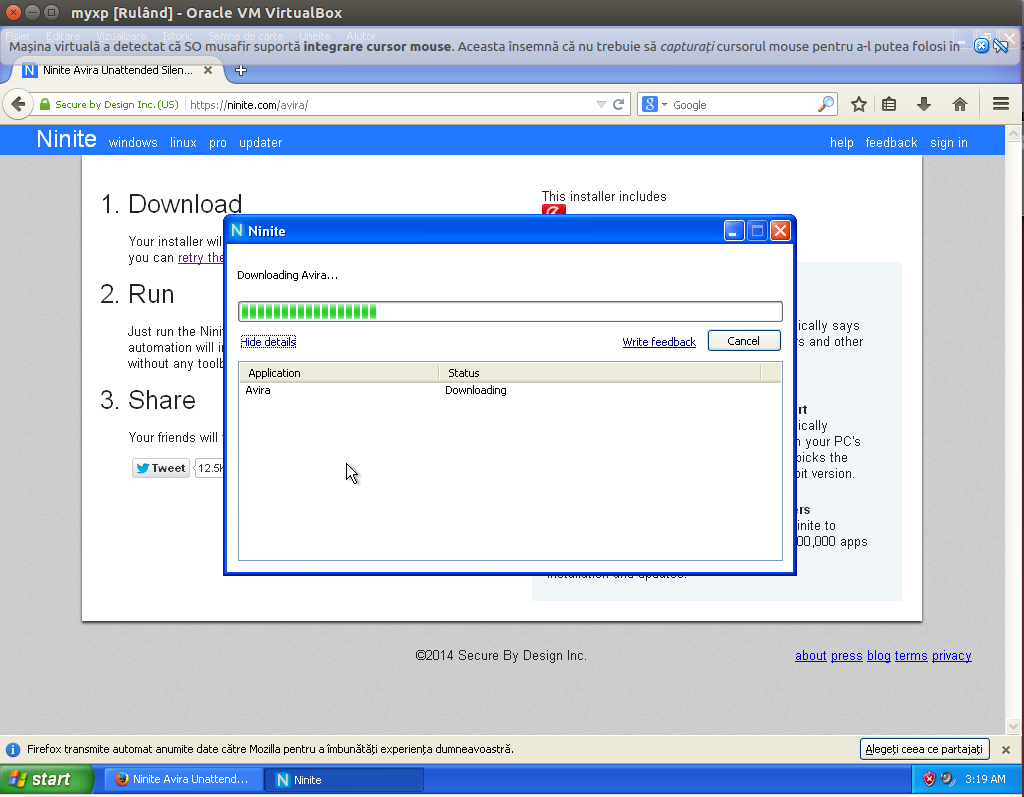Open the help link in Ninite header
The width and height of the screenshot is (1024, 797).
[x=841, y=142]
